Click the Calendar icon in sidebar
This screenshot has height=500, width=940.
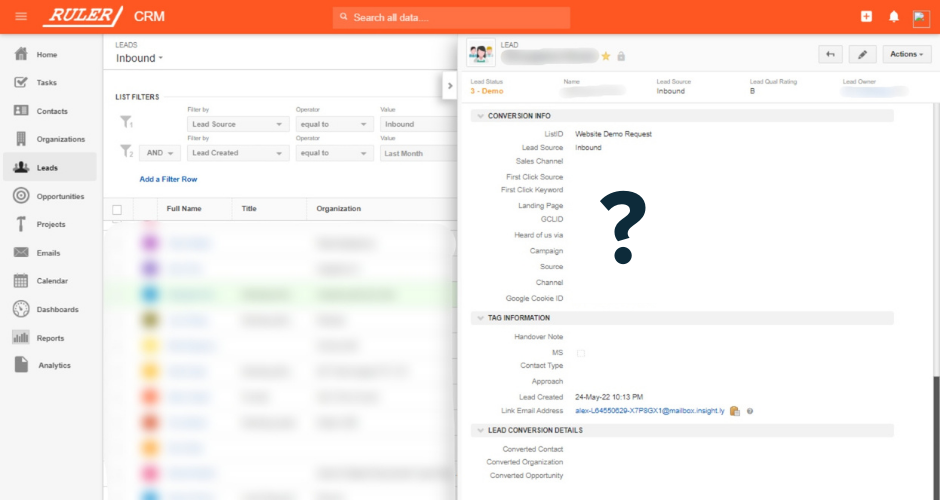pos(21,281)
